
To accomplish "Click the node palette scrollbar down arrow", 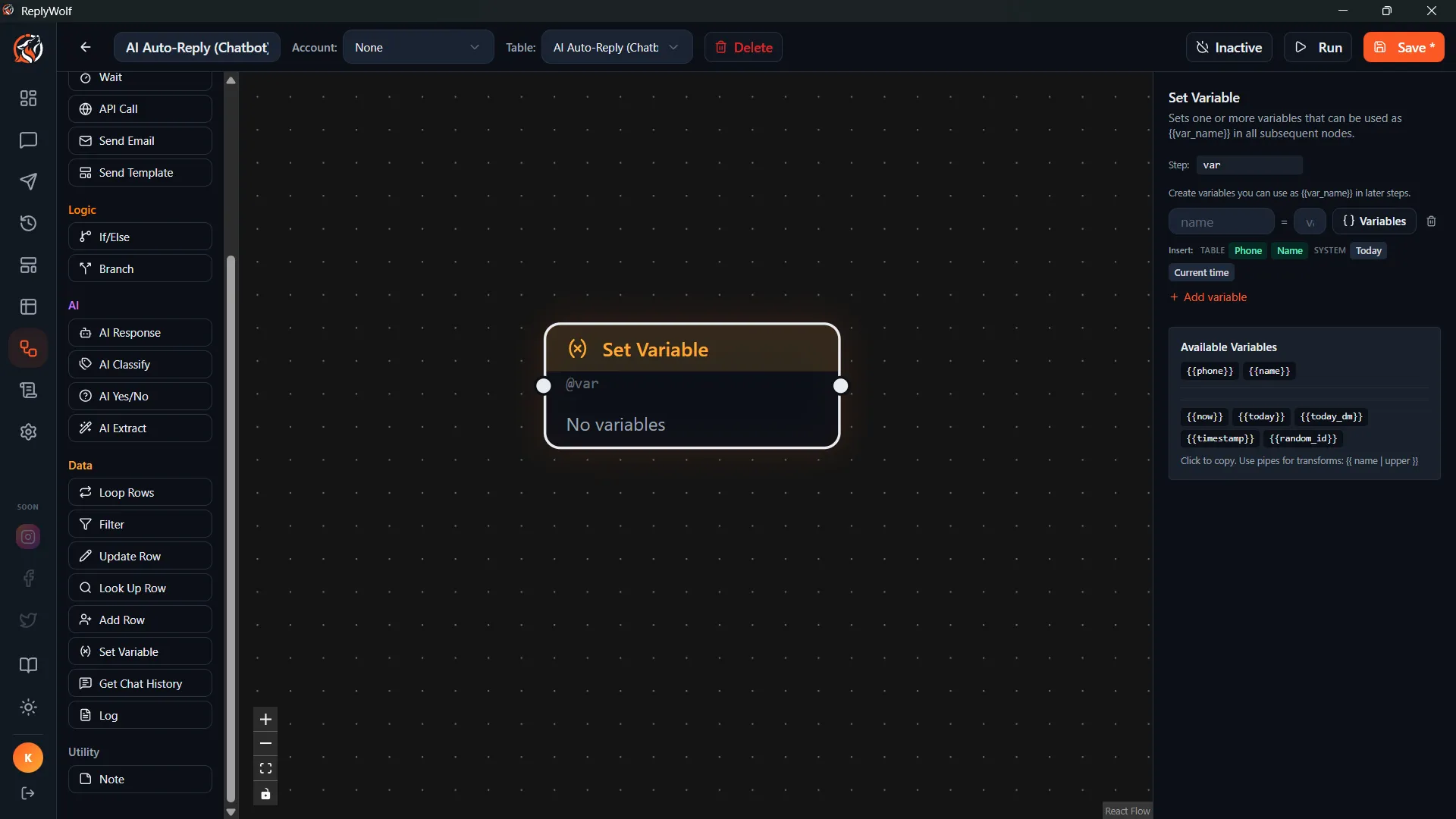I will click(x=231, y=812).
